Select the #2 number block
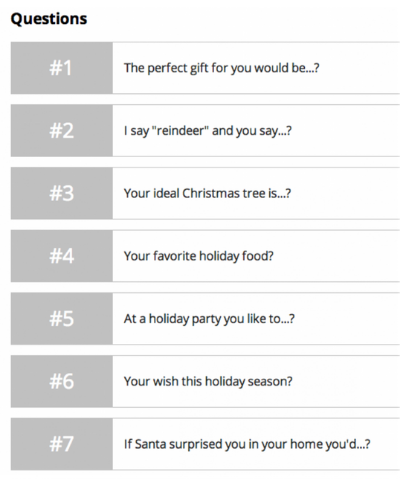The width and height of the screenshot is (400, 500). pyautogui.click(x=62, y=131)
